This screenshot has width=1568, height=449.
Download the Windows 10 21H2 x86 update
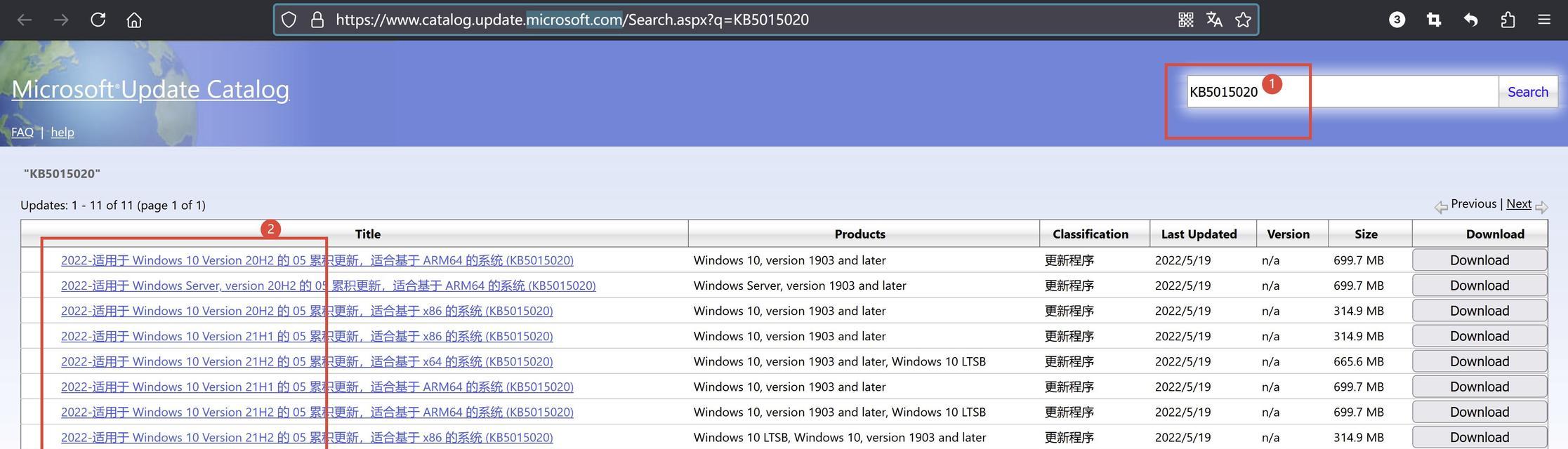[1480, 437]
